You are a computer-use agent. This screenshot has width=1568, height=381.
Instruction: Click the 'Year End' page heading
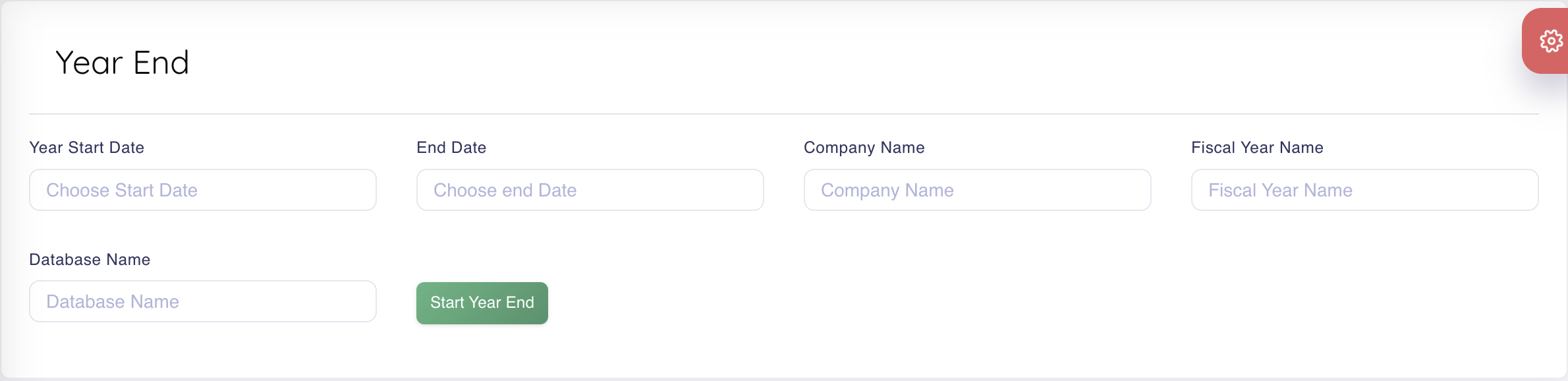[x=123, y=63]
